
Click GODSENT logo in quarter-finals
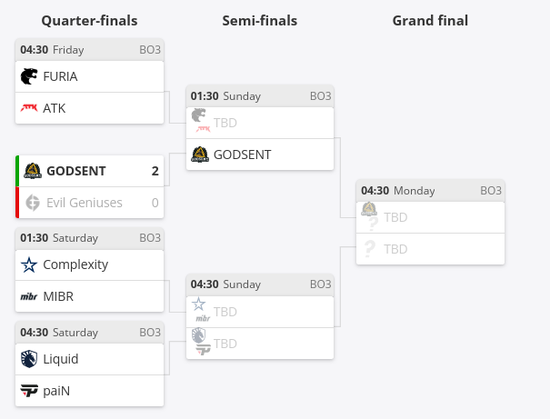point(33,171)
